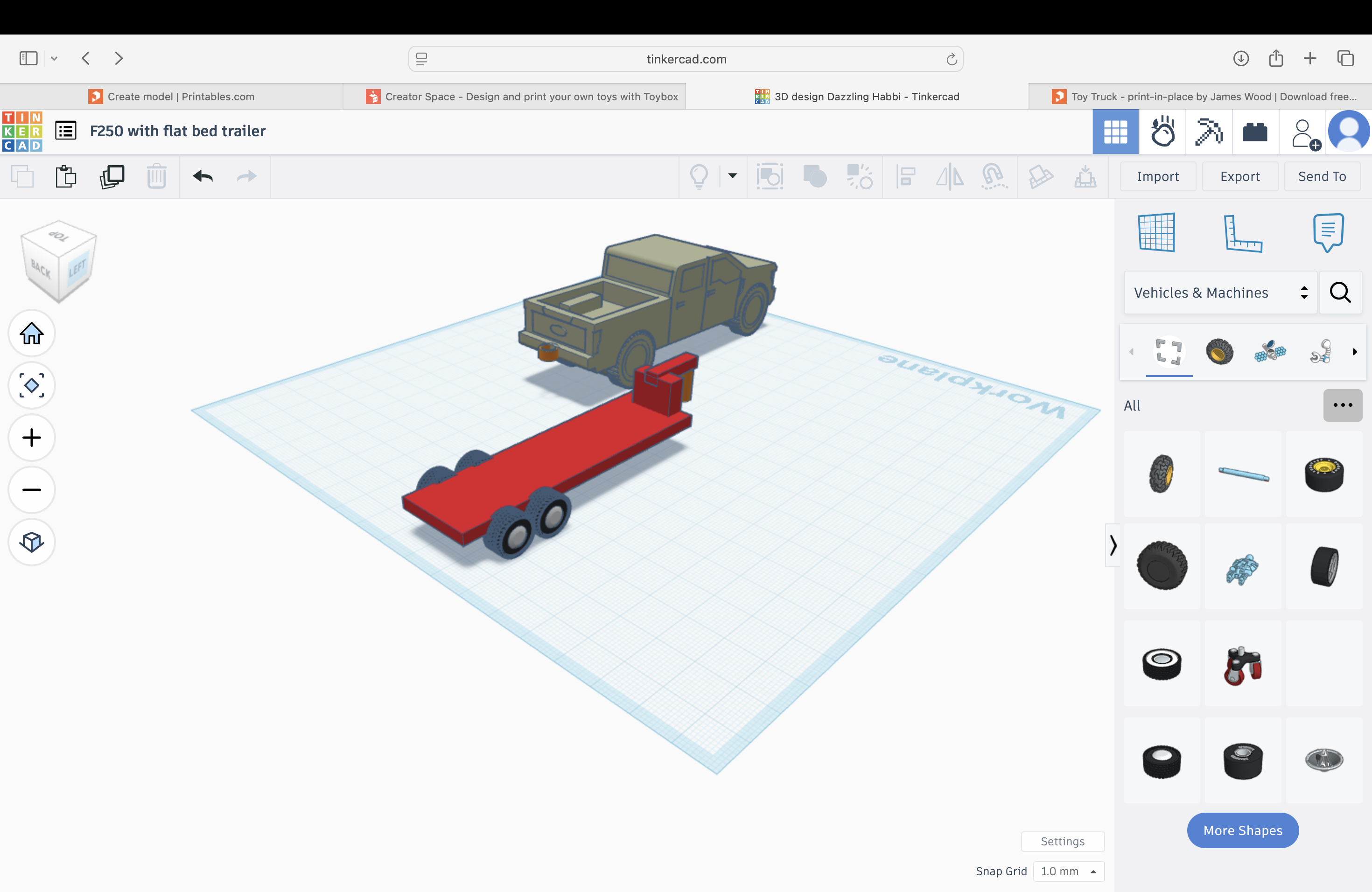The width and height of the screenshot is (1372, 892).
Task: Zoom out with the minus button
Action: [32, 490]
